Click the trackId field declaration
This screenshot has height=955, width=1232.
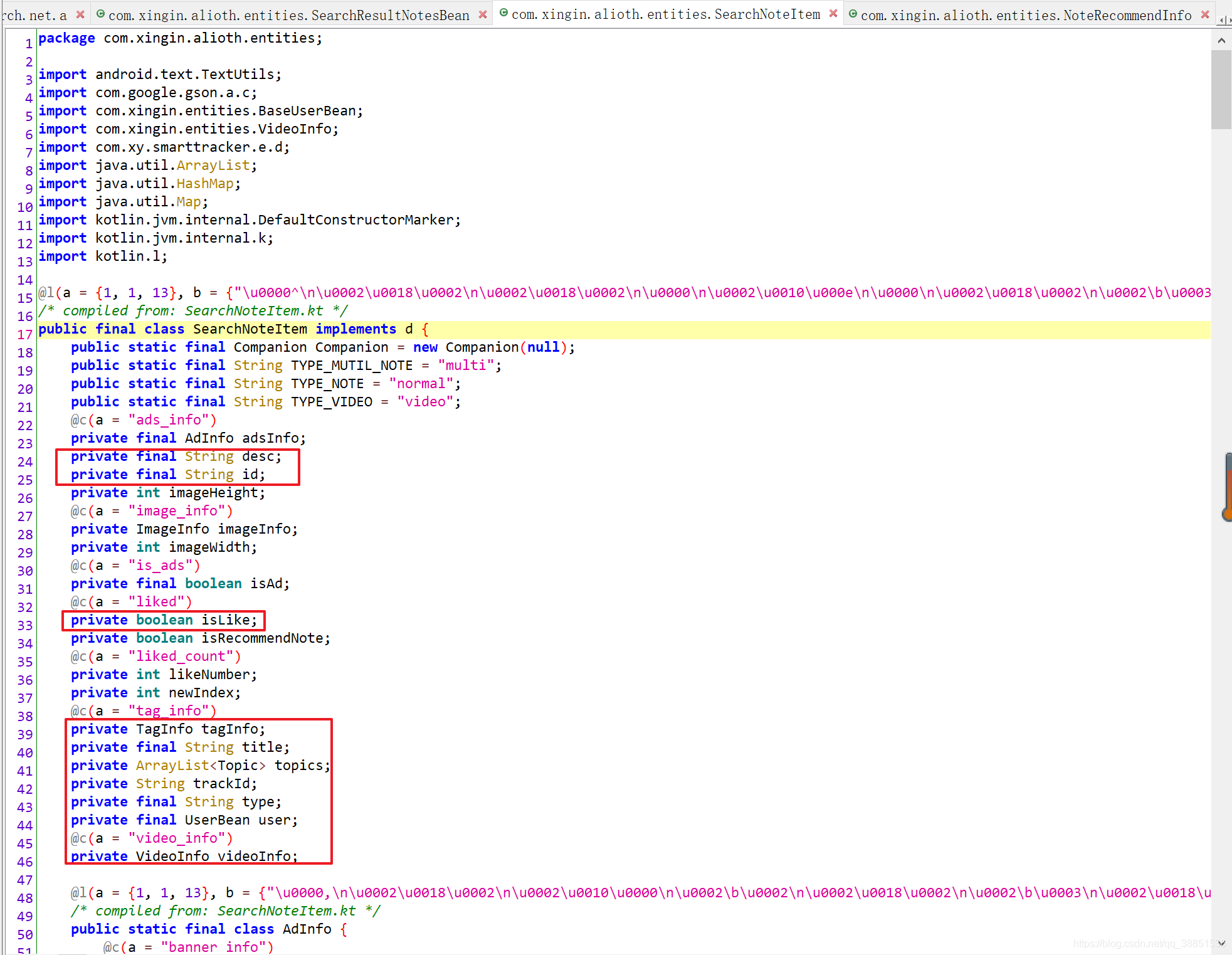pos(164,784)
